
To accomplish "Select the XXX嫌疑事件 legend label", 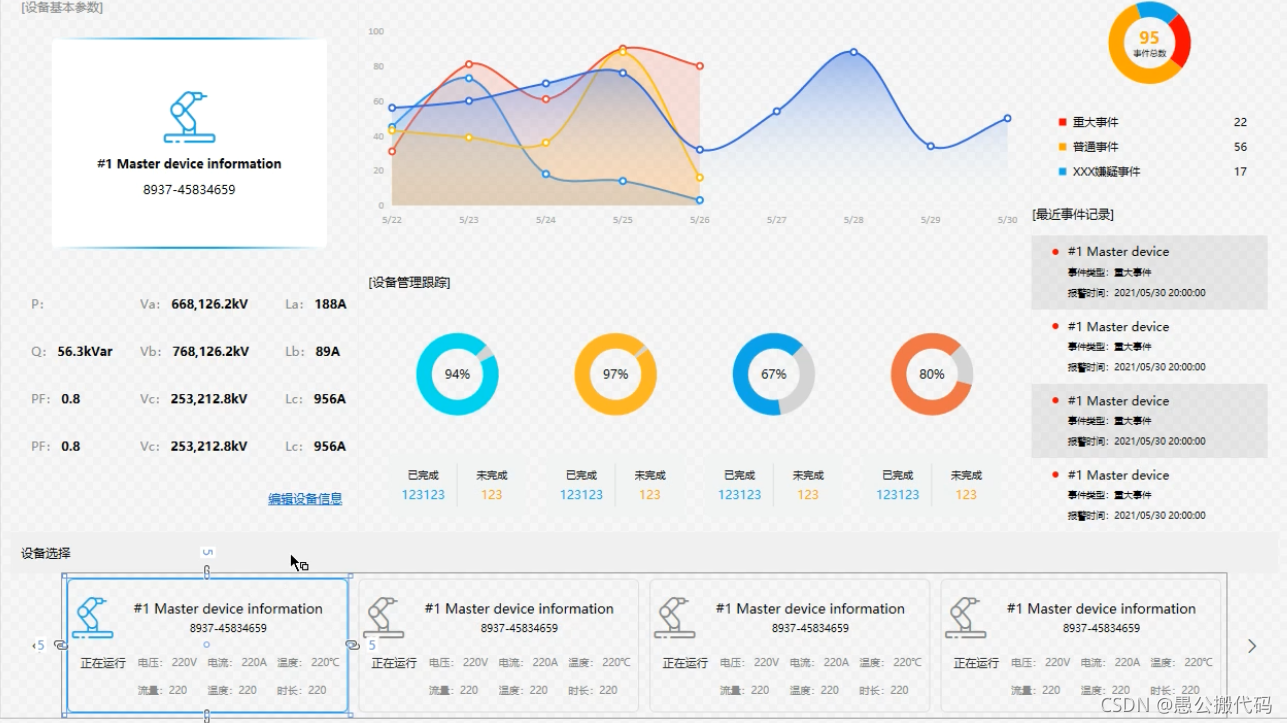I will click(x=1106, y=172).
